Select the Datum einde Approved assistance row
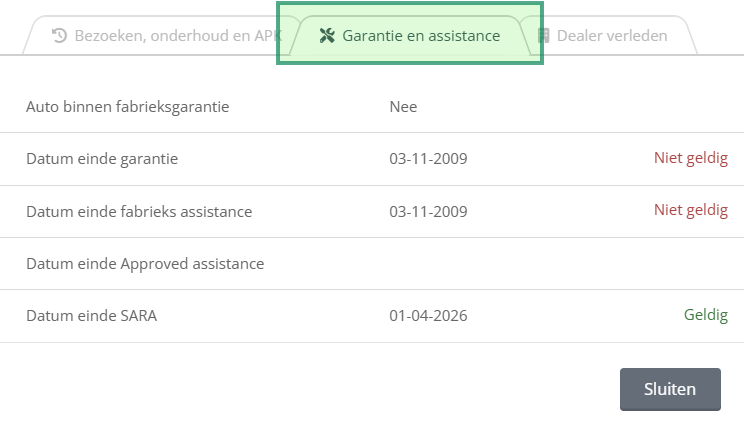Screen dimensions: 744x431 coord(372,263)
